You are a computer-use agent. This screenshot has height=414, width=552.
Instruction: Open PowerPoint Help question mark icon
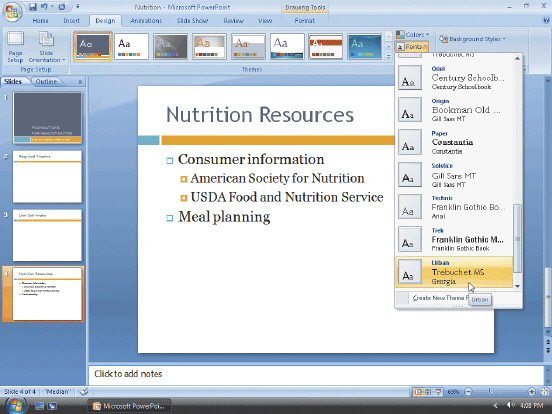pyautogui.click(x=546, y=20)
